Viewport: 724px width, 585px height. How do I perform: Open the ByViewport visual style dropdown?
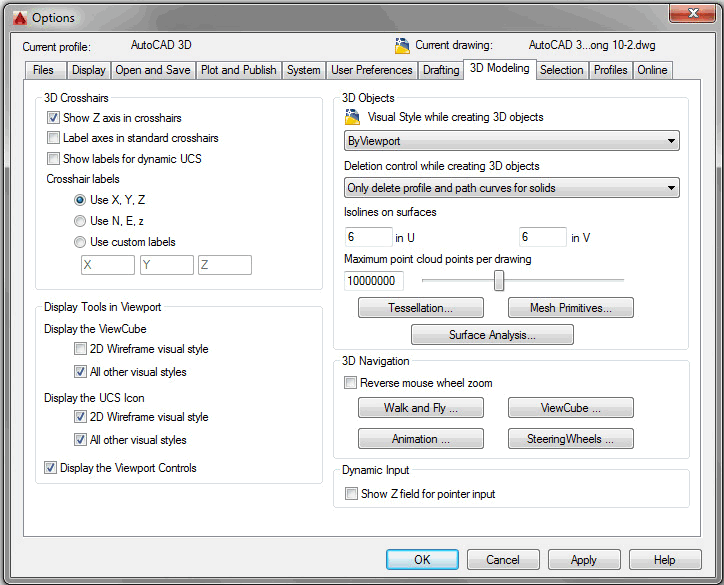tap(511, 142)
